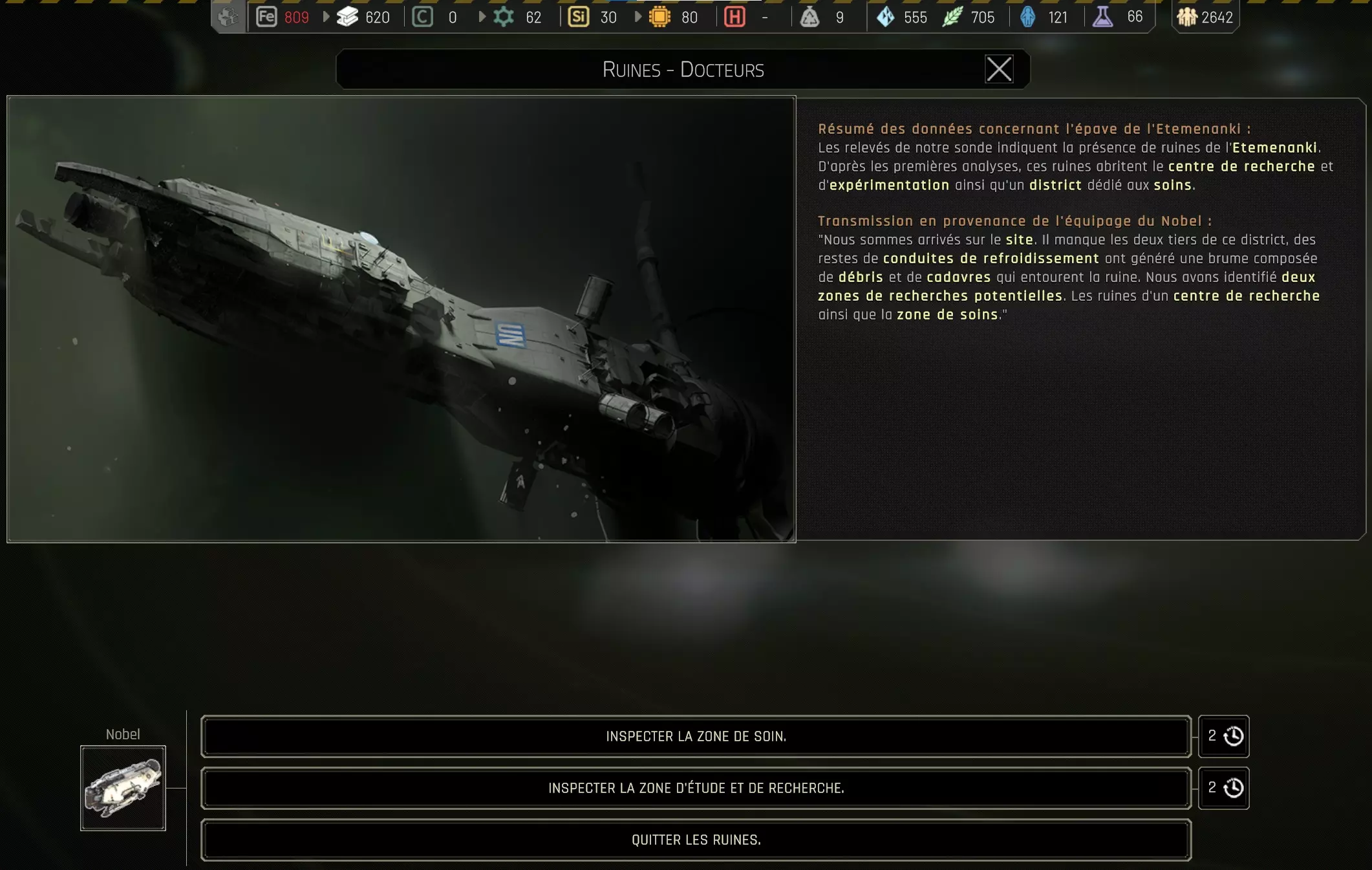Click the Fe iron resource icon
Image resolution: width=1372 pixels, height=870 pixels.
click(x=266, y=17)
